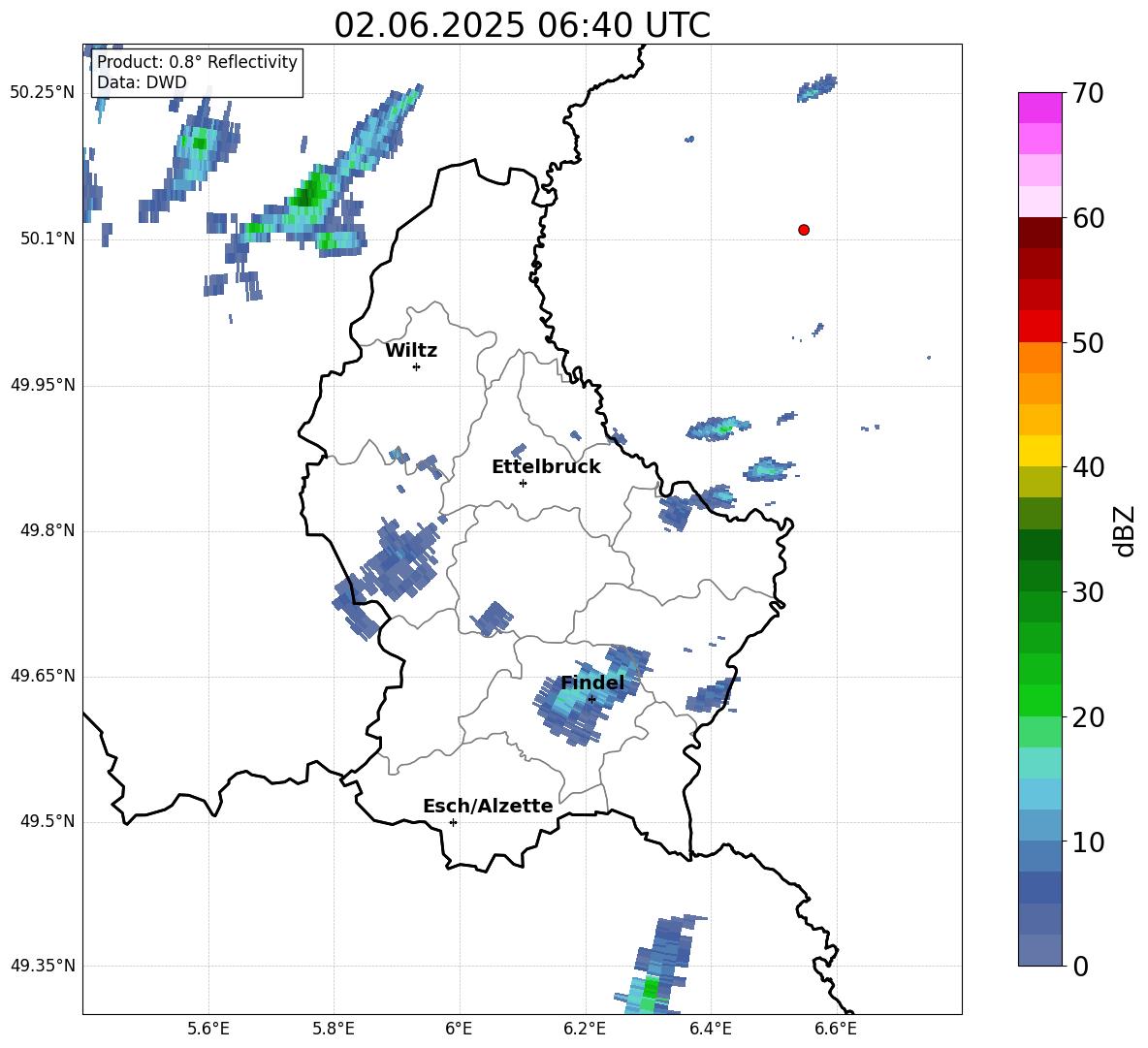Viewport: 1148px width, 1048px height.
Task: Click 'Product: 0.8° Reflectivity' text
Action: tap(197, 61)
